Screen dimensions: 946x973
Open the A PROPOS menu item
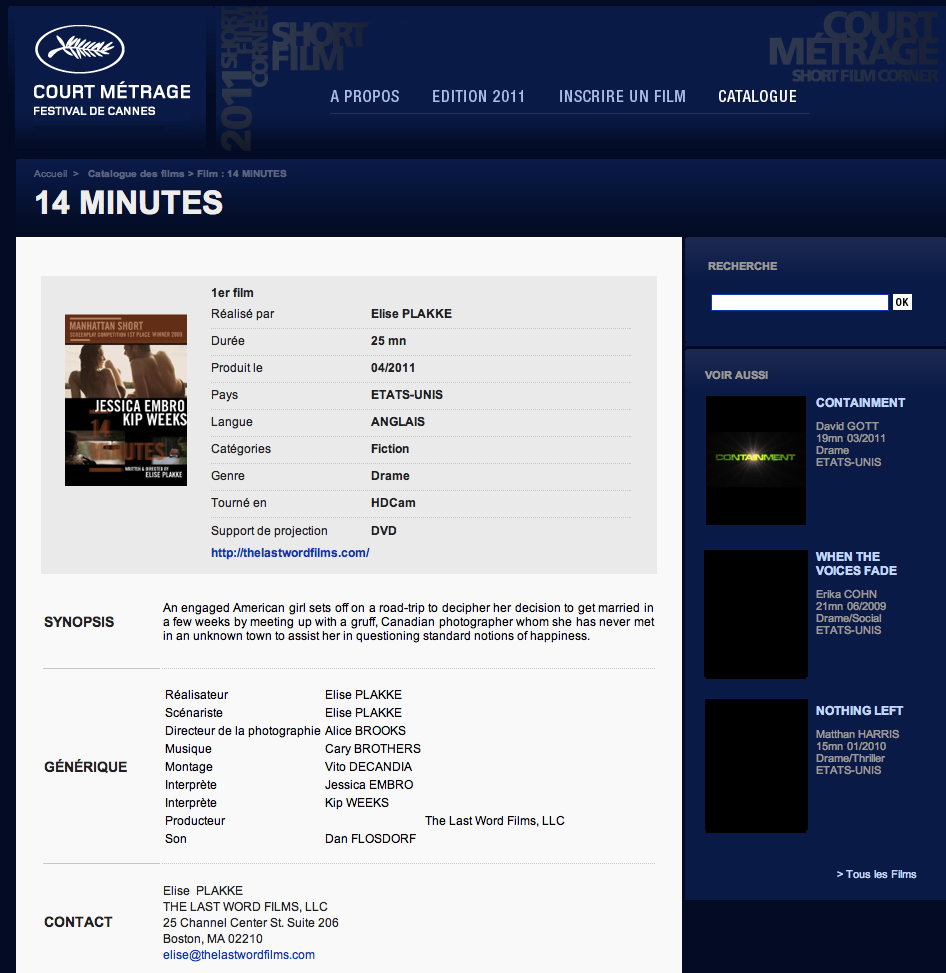coord(365,97)
